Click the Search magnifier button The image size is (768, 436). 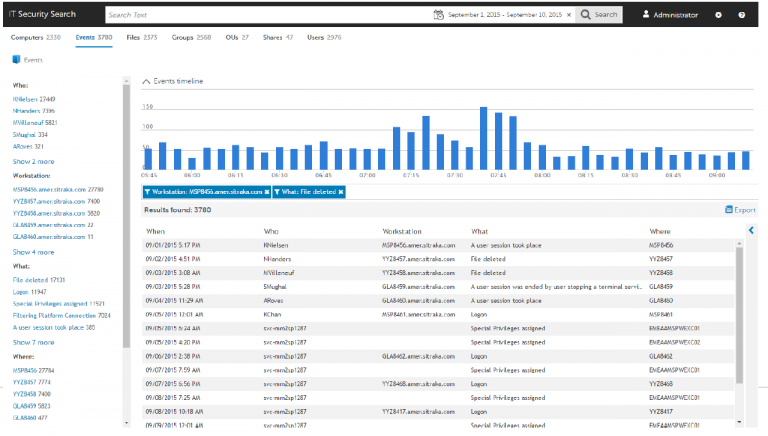point(599,15)
